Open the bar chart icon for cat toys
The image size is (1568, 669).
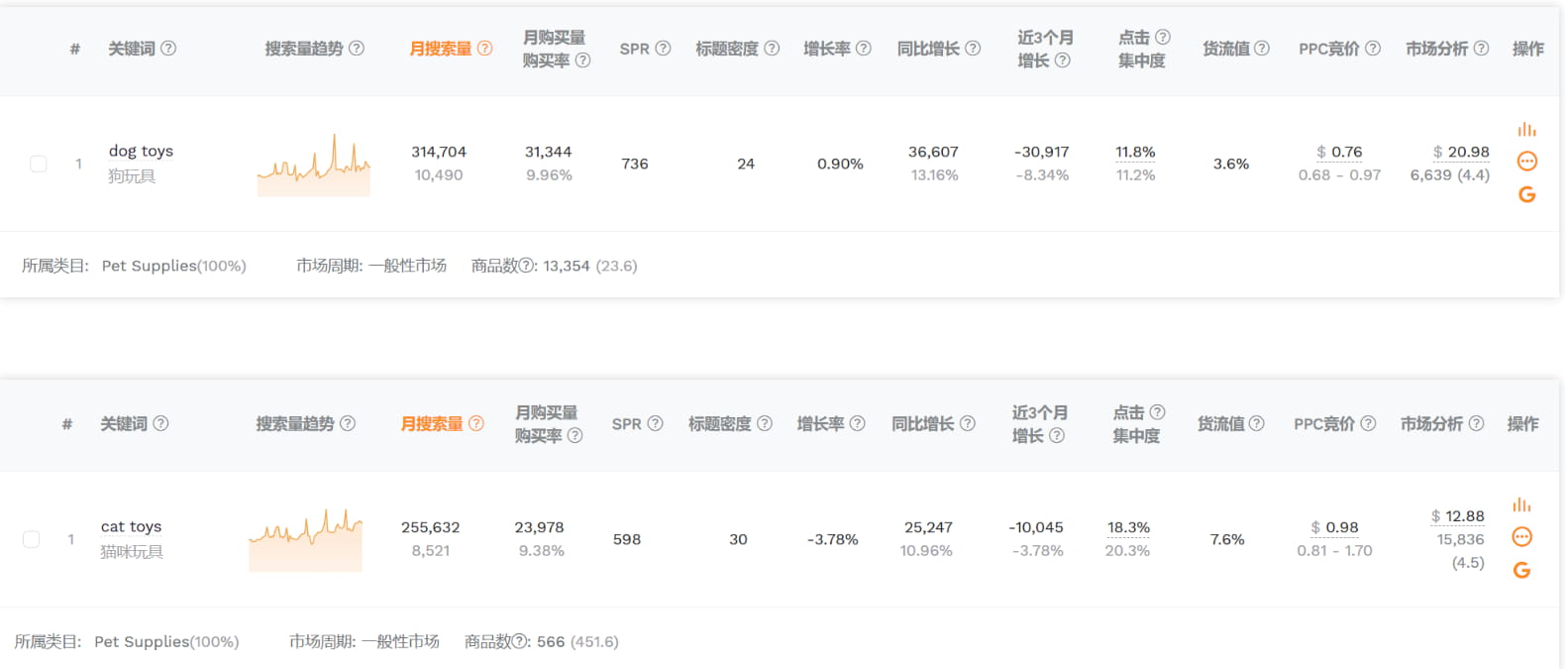[1521, 505]
